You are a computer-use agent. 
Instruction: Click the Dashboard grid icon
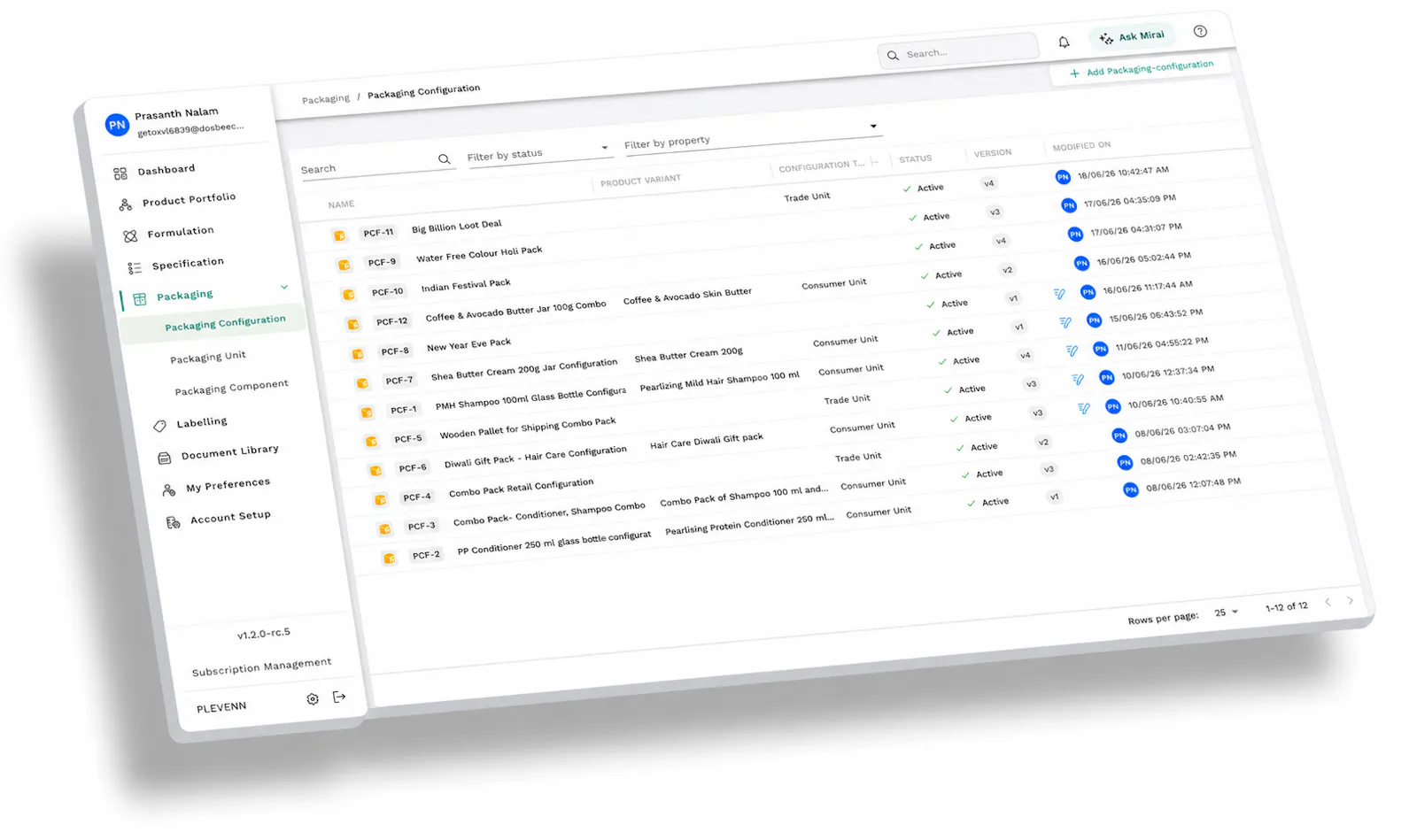click(x=120, y=173)
